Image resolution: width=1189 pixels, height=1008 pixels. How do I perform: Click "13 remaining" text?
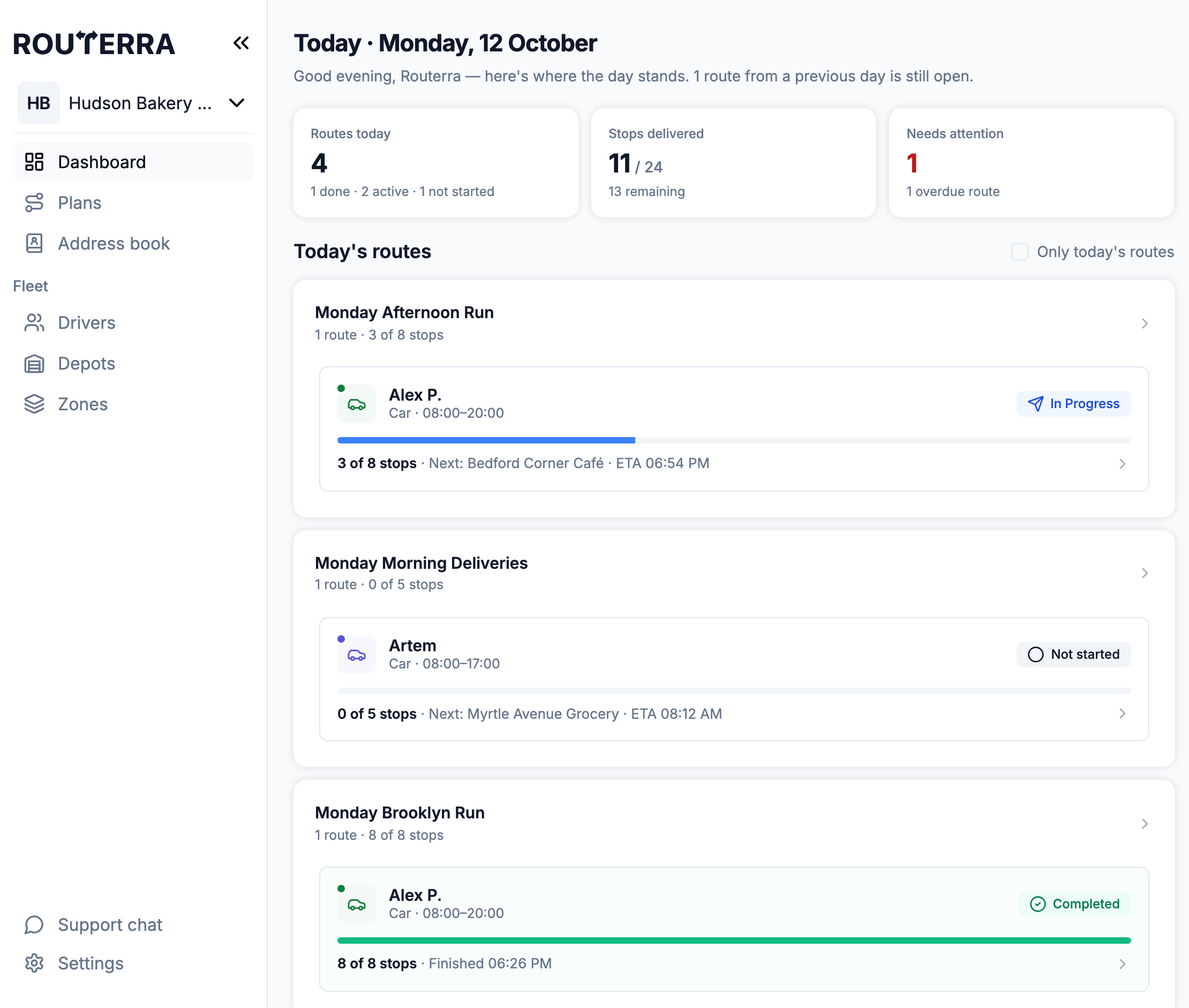pyautogui.click(x=647, y=191)
